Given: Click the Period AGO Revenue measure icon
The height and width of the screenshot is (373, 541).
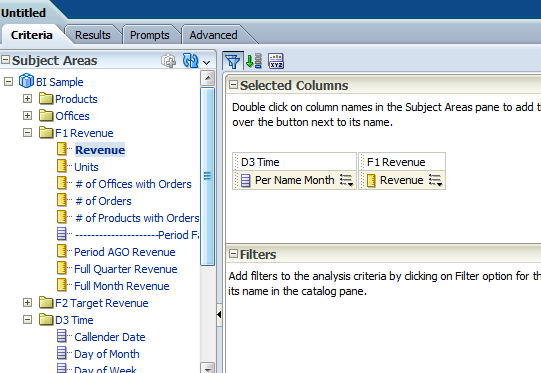Looking at the screenshot, I should tap(62, 251).
